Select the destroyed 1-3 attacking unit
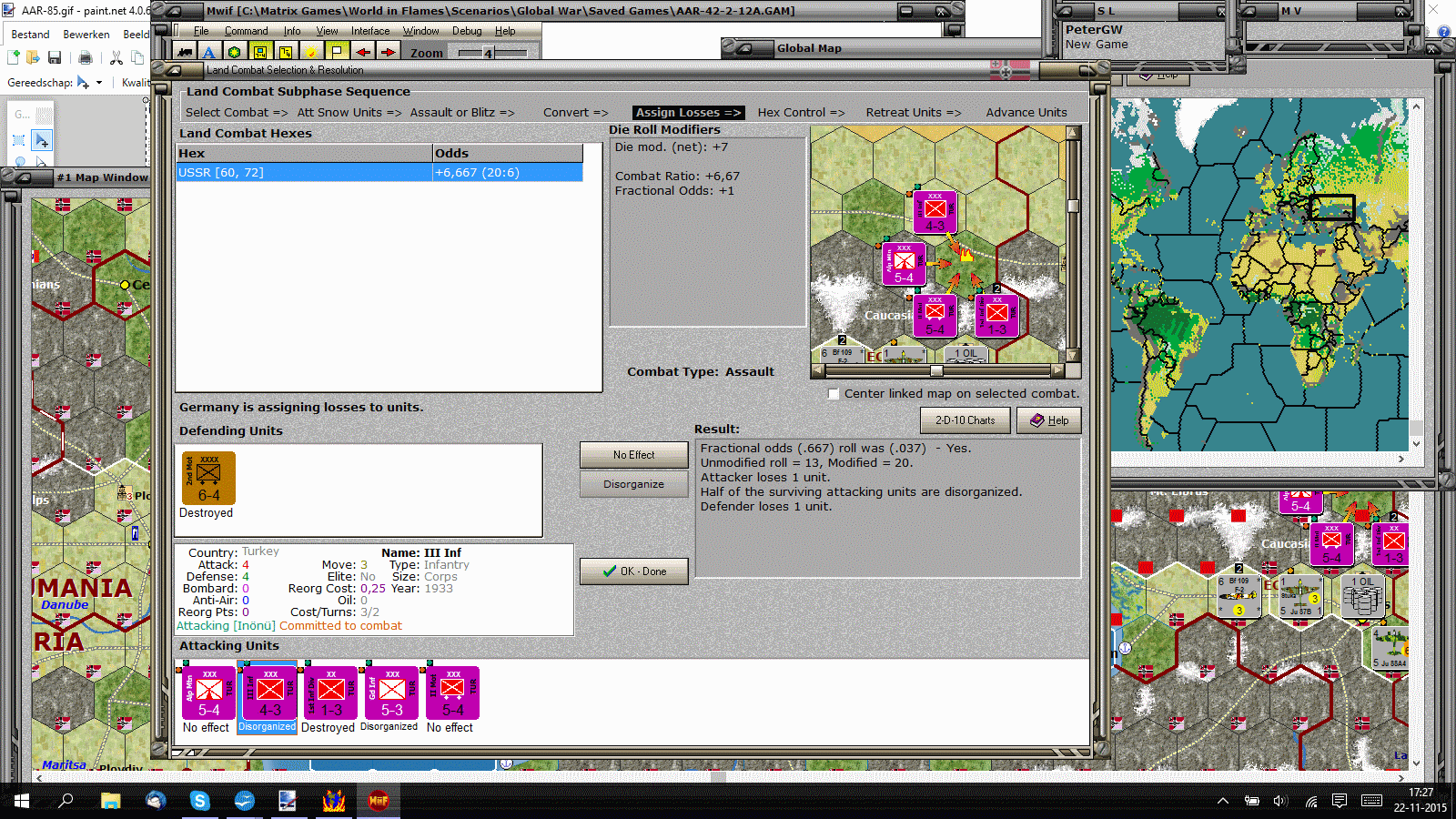 (x=330, y=693)
